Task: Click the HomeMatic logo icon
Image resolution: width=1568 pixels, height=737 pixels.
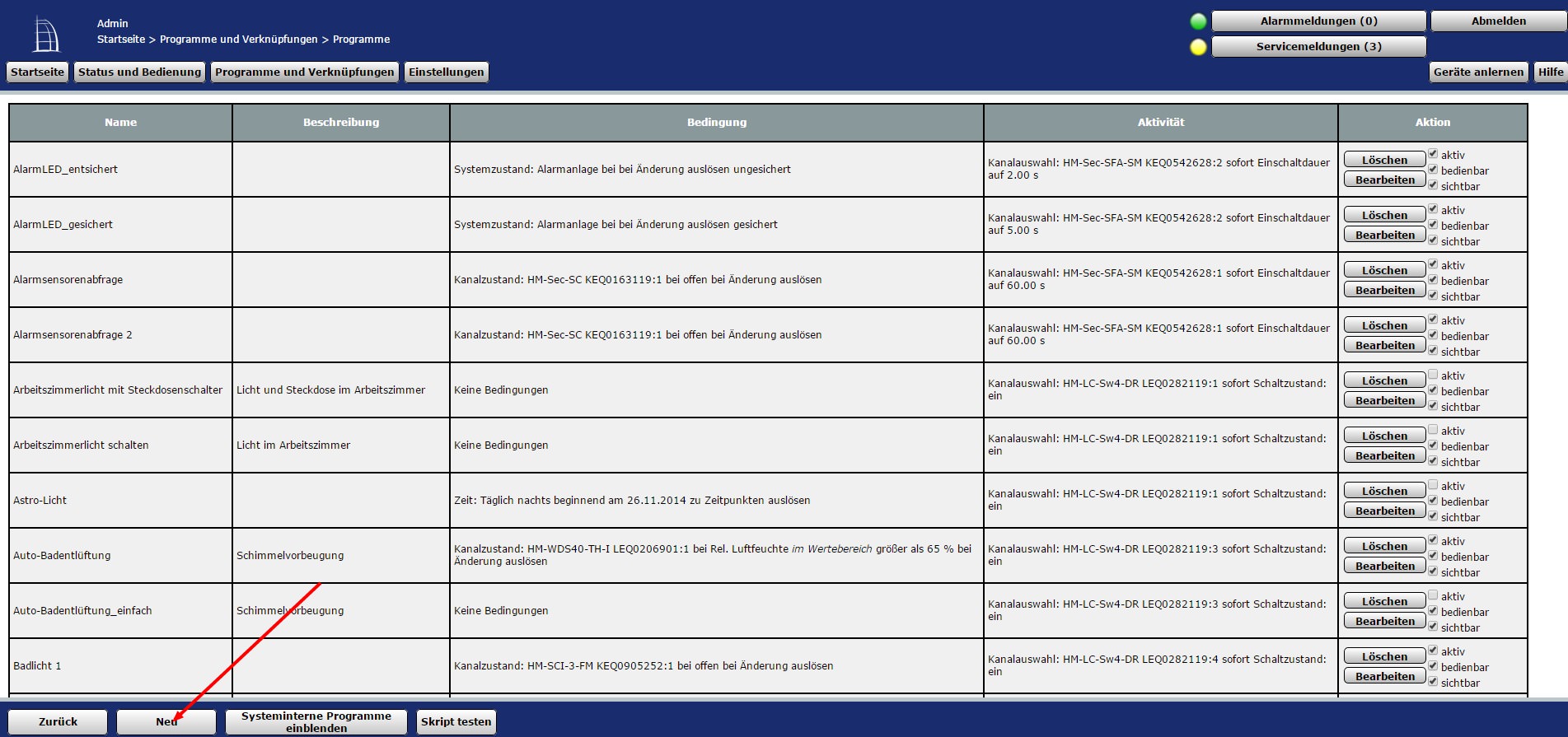Action: coord(46,35)
